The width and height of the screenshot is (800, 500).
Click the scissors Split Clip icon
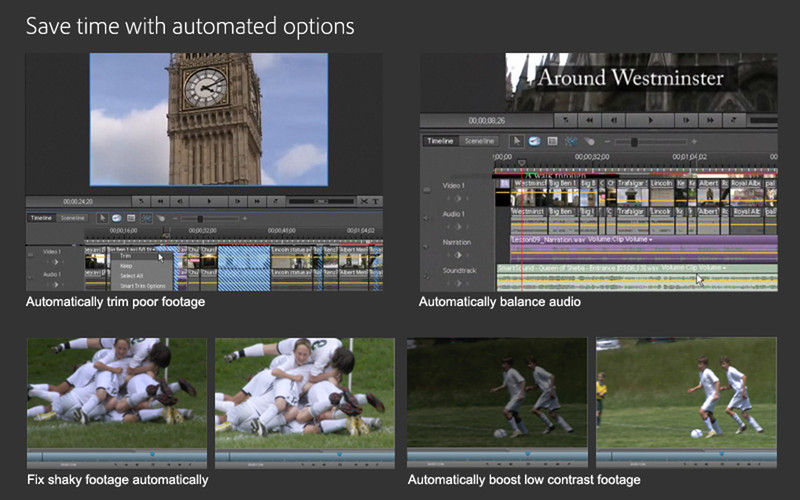(364, 202)
